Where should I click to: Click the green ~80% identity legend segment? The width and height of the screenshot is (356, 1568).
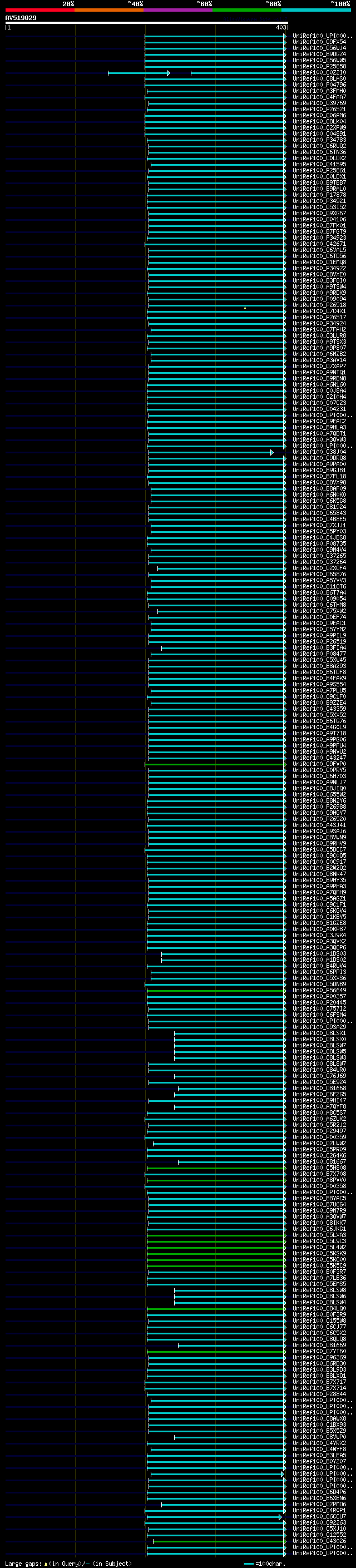247,10
